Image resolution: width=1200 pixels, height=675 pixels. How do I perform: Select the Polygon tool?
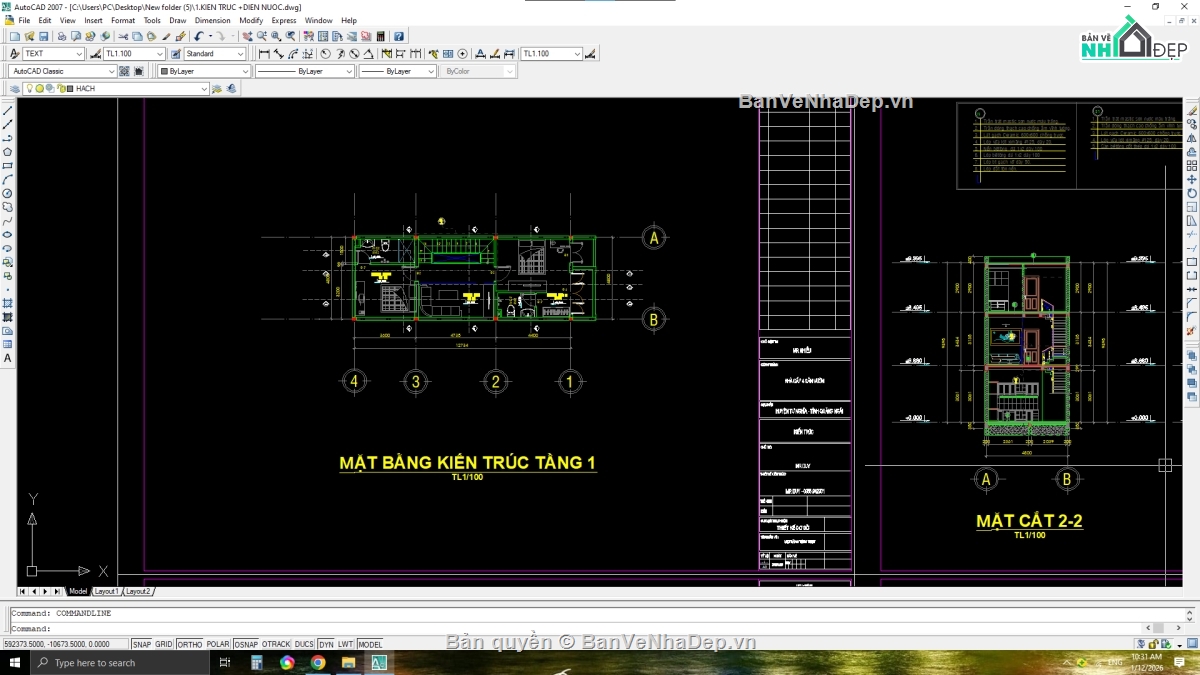tap(9, 151)
